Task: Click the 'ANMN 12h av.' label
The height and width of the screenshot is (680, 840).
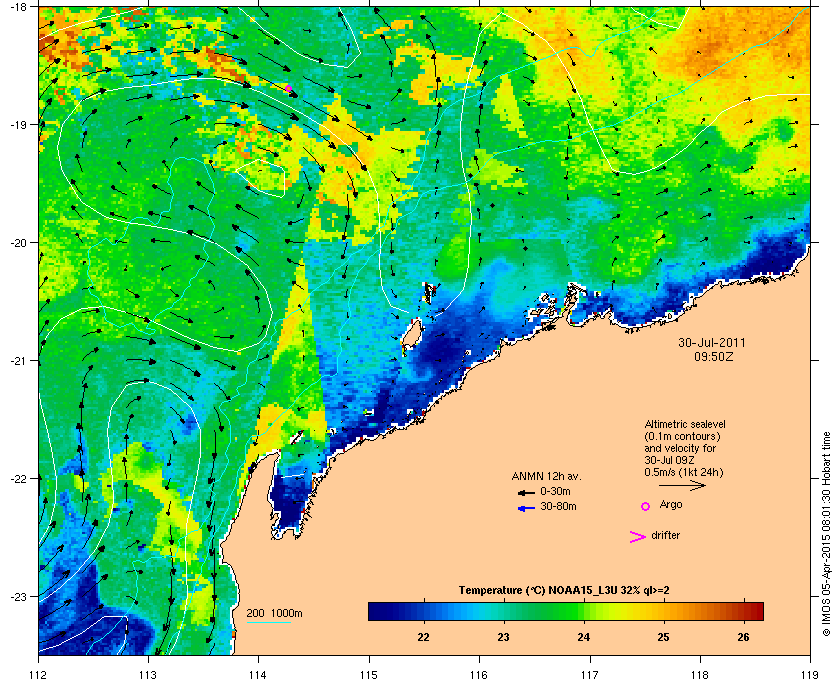Action: (x=546, y=476)
